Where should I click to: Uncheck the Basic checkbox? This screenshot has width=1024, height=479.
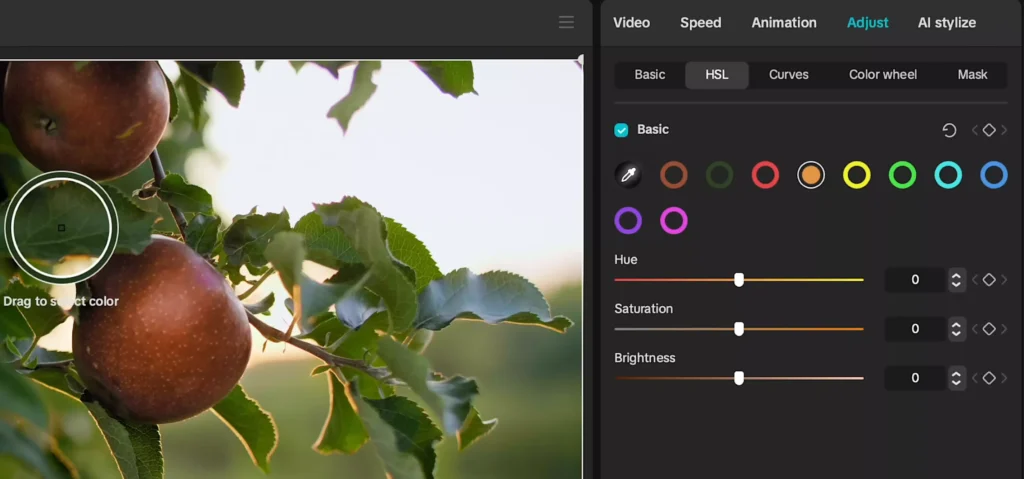621,130
